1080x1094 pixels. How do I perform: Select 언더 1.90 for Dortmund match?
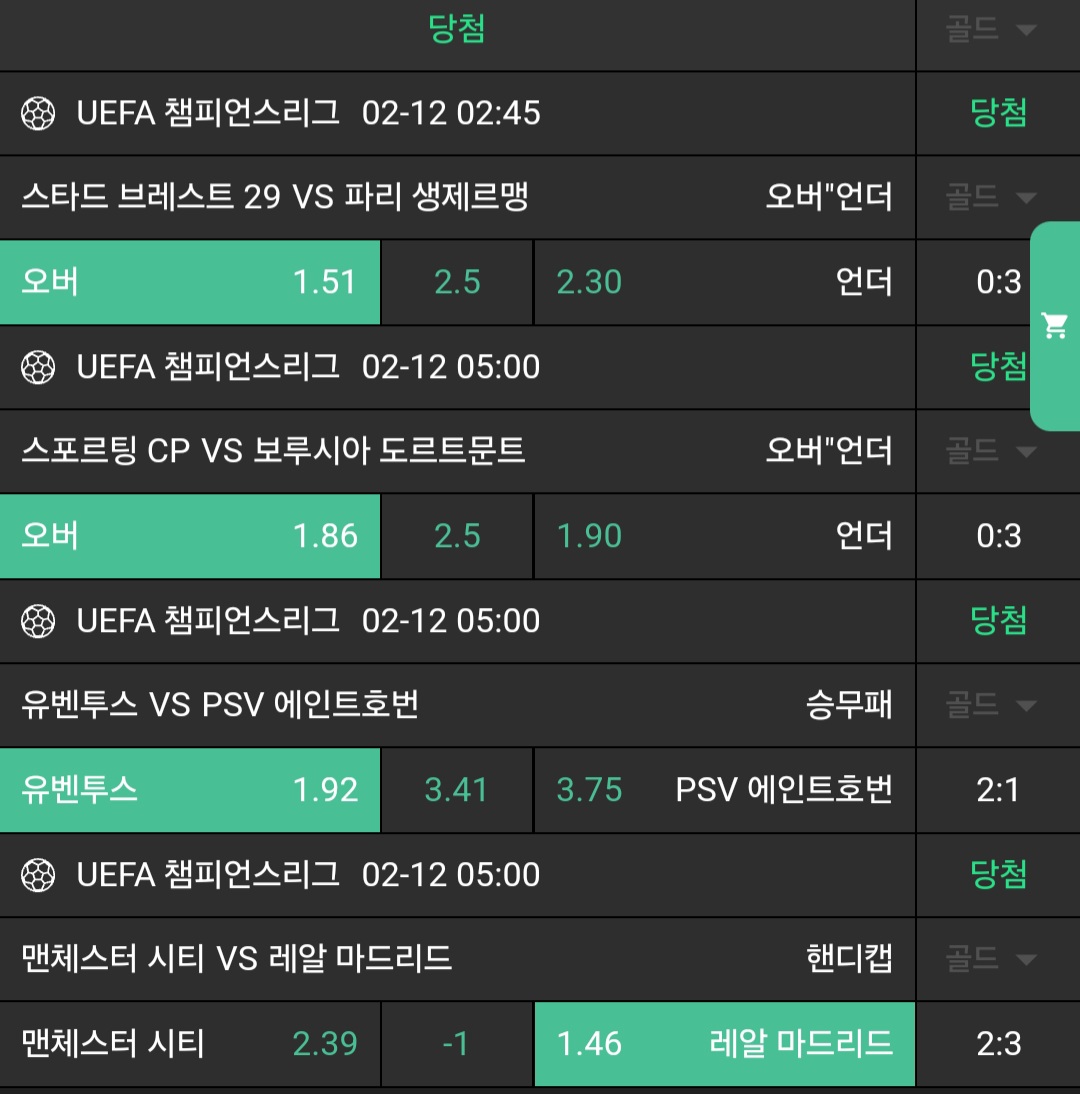tap(724, 536)
